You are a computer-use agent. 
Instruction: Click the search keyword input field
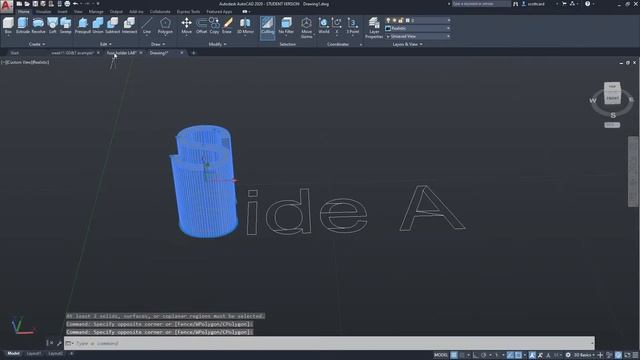[x=481, y=4]
